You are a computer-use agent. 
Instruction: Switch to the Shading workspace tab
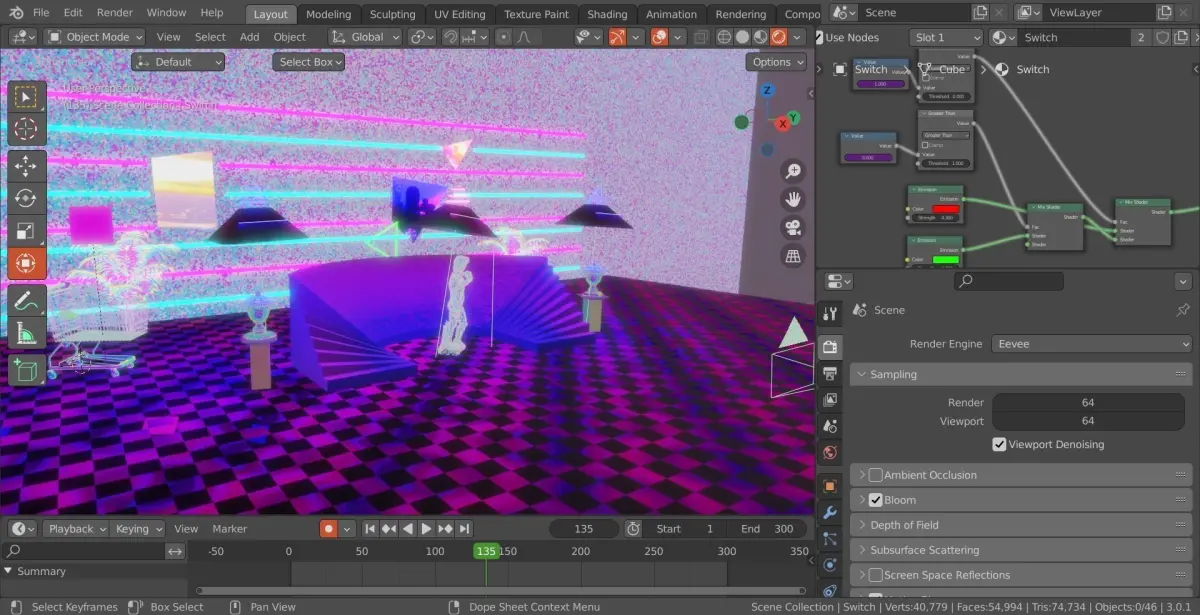pyautogui.click(x=607, y=14)
